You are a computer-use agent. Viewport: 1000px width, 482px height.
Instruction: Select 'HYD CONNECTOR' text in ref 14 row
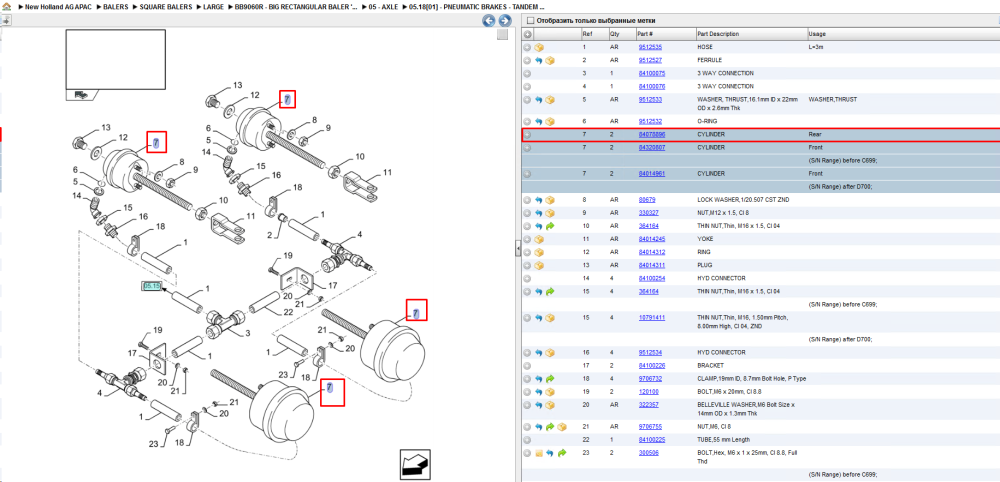coord(721,278)
